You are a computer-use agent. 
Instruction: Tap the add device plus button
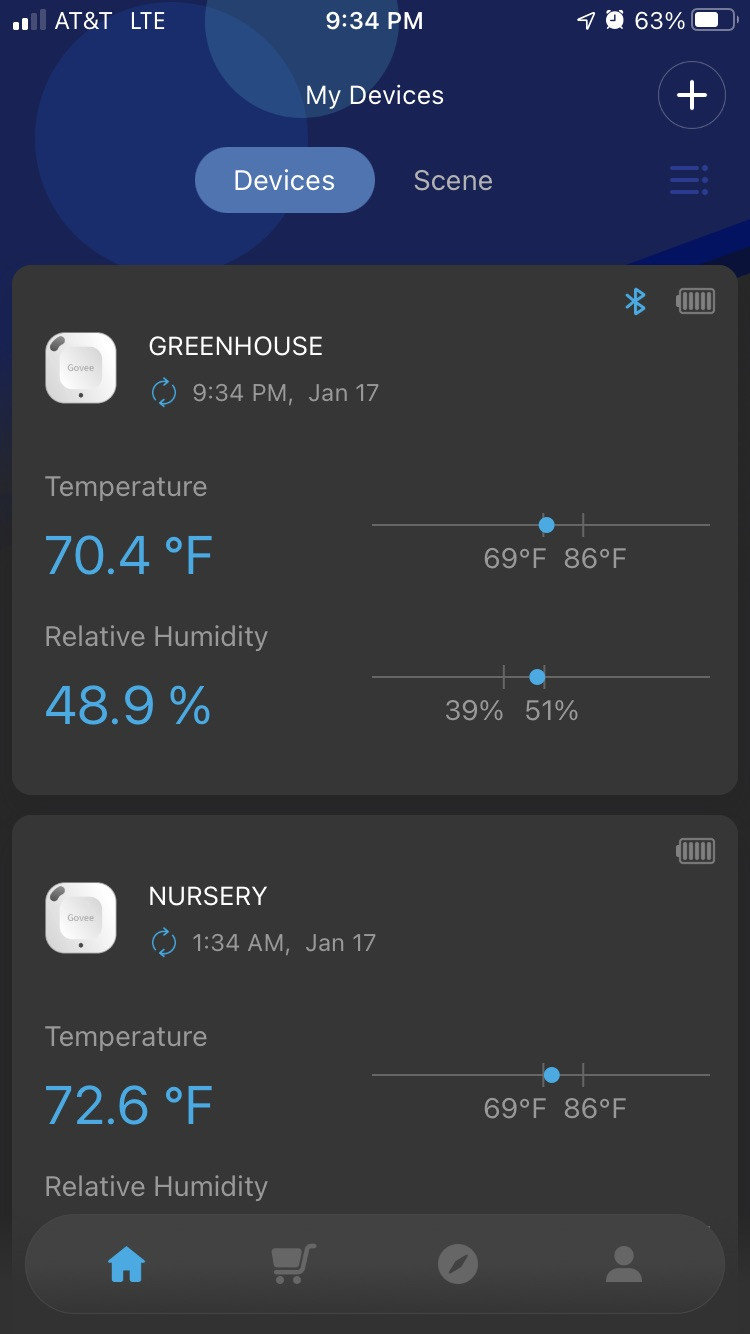(x=691, y=95)
